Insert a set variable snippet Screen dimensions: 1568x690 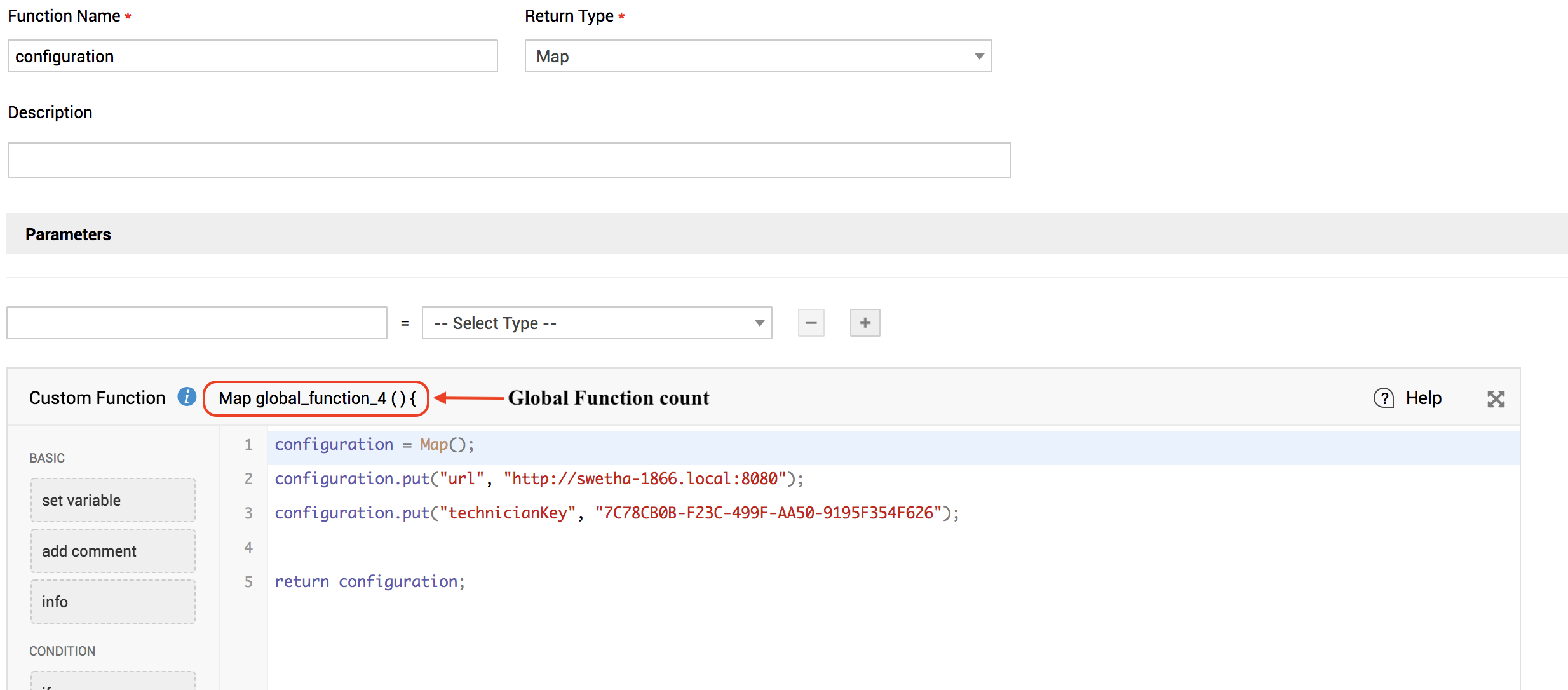112,500
